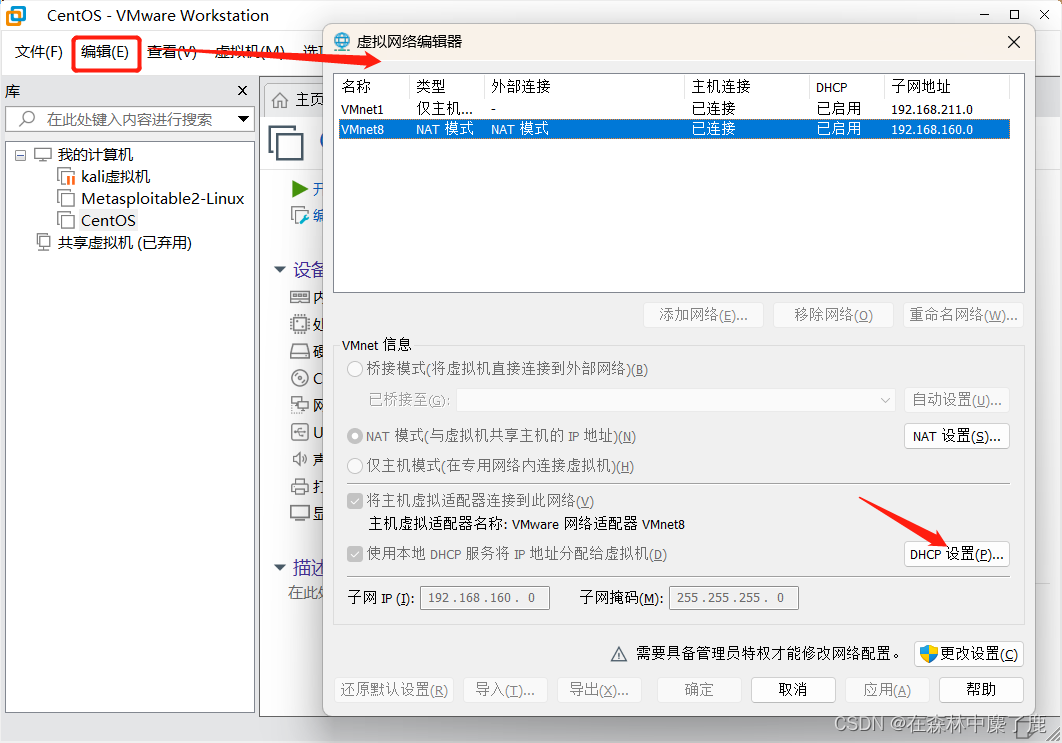
Task: Click the 子网掩码 input field
Action: coord(734,598)
